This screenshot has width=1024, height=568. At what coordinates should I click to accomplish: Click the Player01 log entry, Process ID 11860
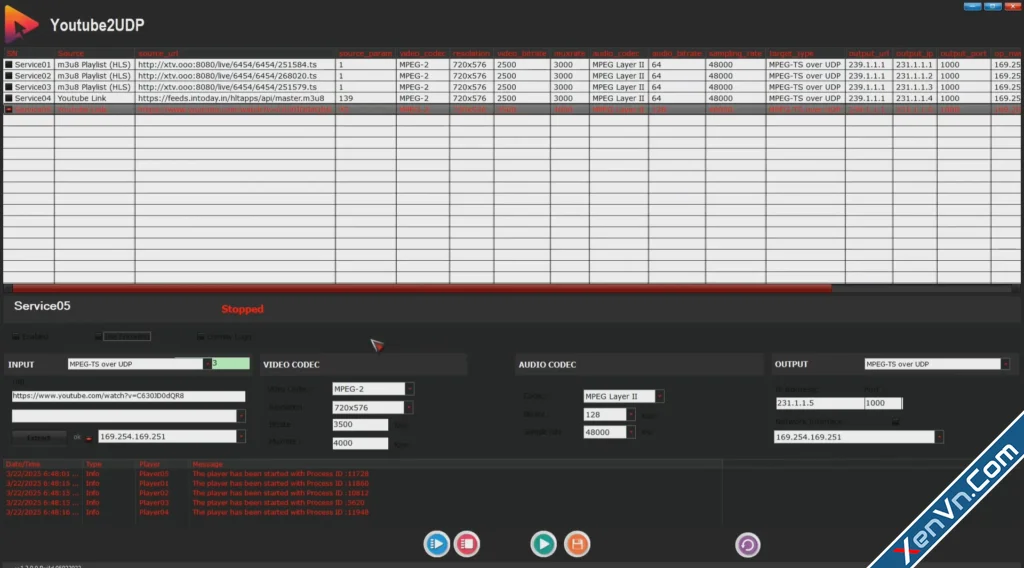tap(362, 484)
